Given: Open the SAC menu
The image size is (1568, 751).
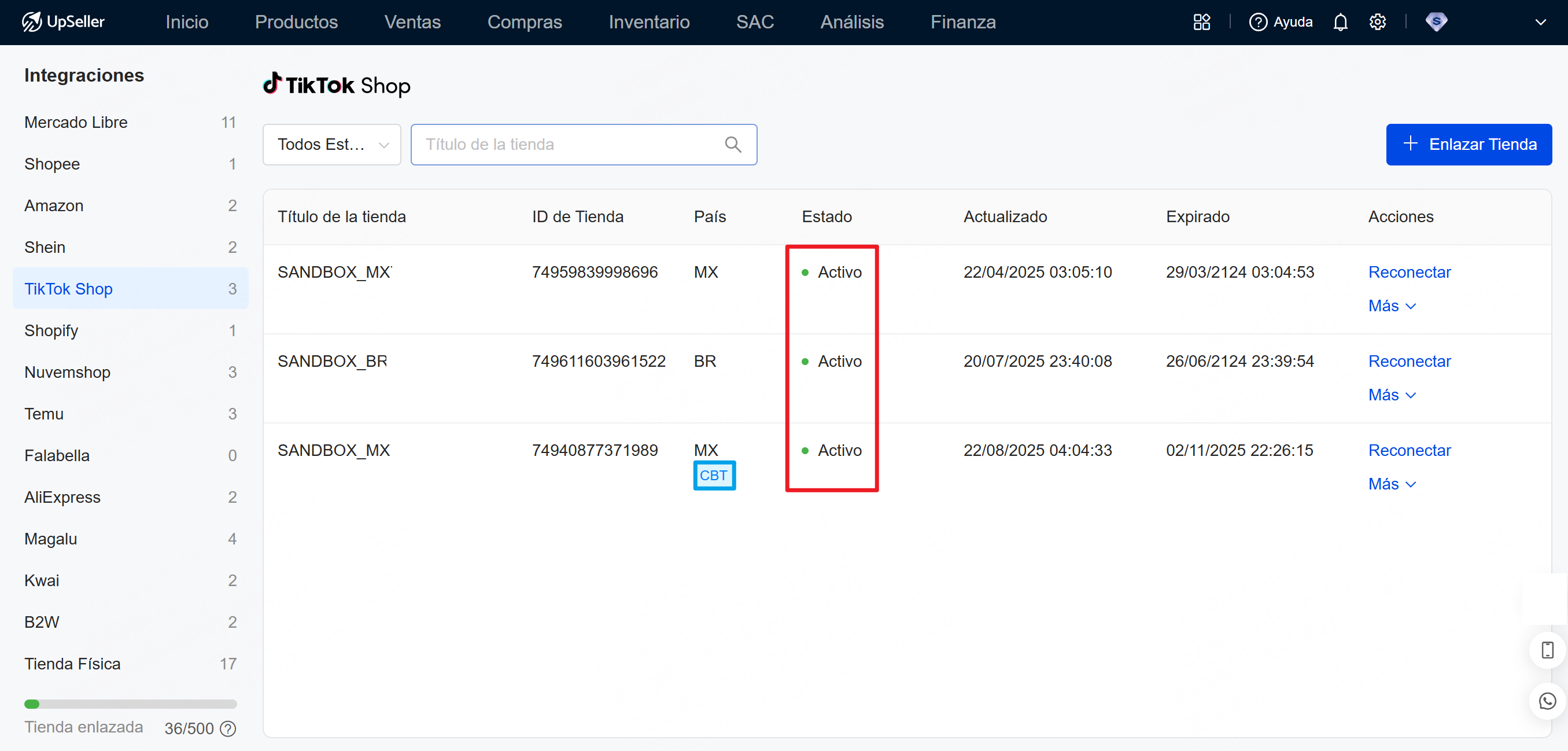Looking at the screenshot, I should pos(755,22).
